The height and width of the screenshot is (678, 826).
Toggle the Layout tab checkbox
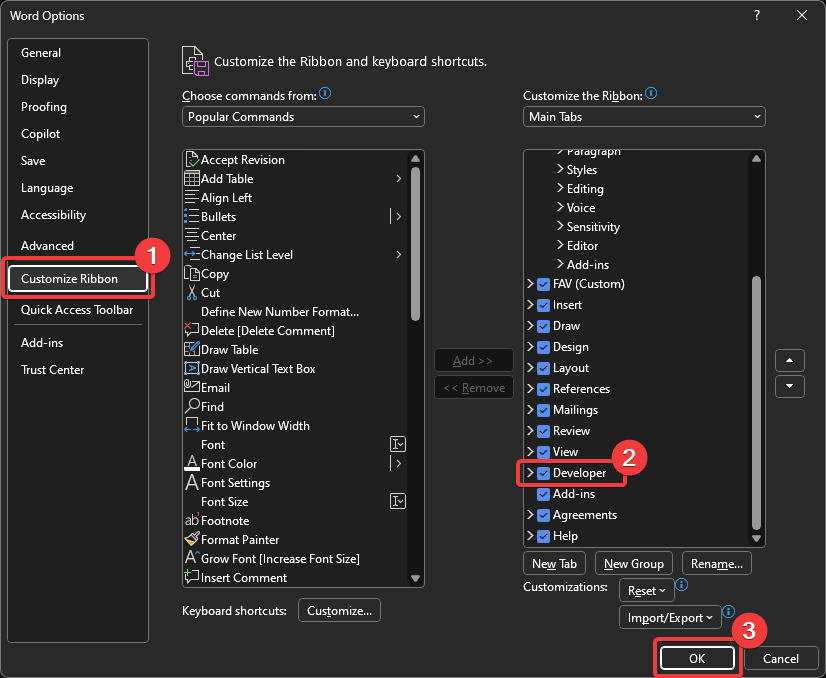click(x=543, y=368)
